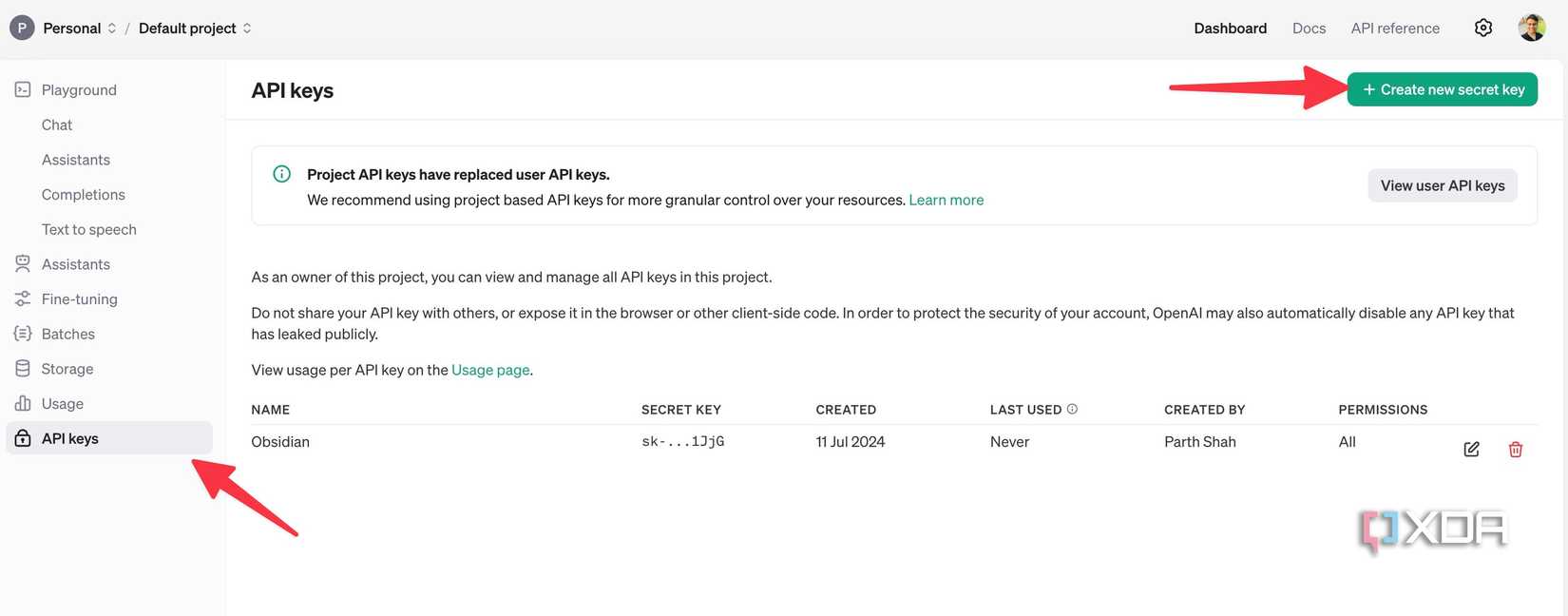
Task: Click the PERMISSIONS column header
Action: (x=1383, y=410)
